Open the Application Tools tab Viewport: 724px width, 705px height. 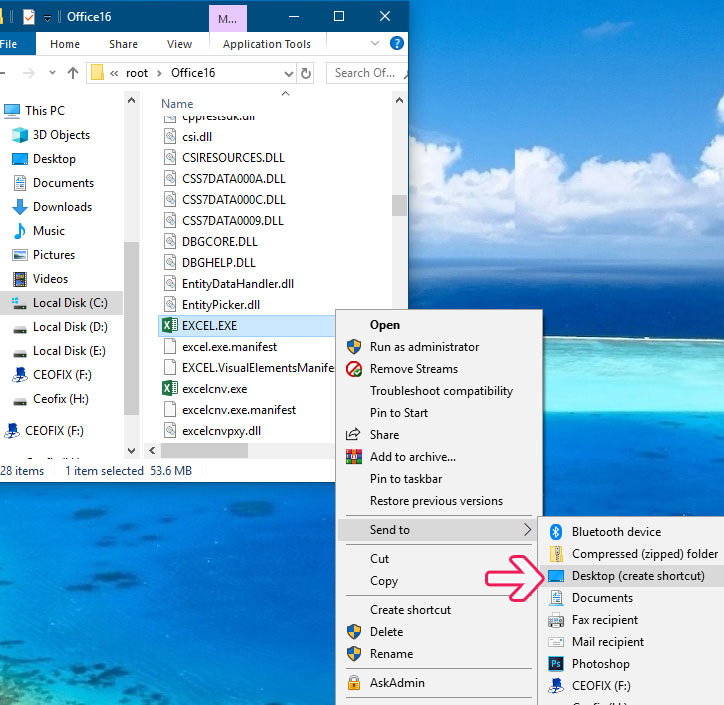267,44
